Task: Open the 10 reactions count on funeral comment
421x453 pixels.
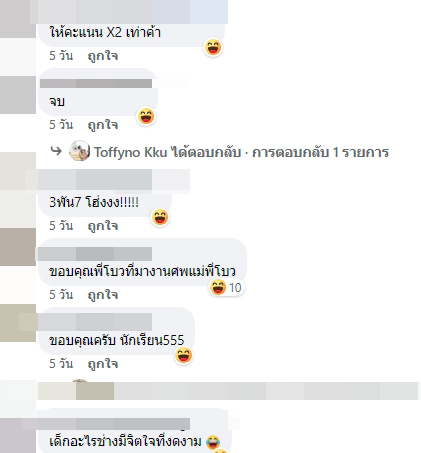Action: 227,287
